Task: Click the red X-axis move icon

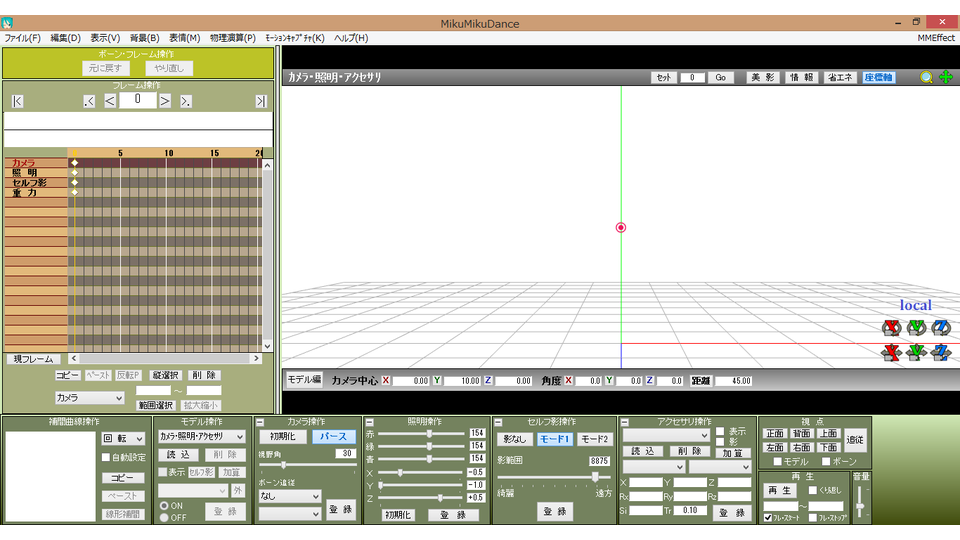Action: click(891, 352)
